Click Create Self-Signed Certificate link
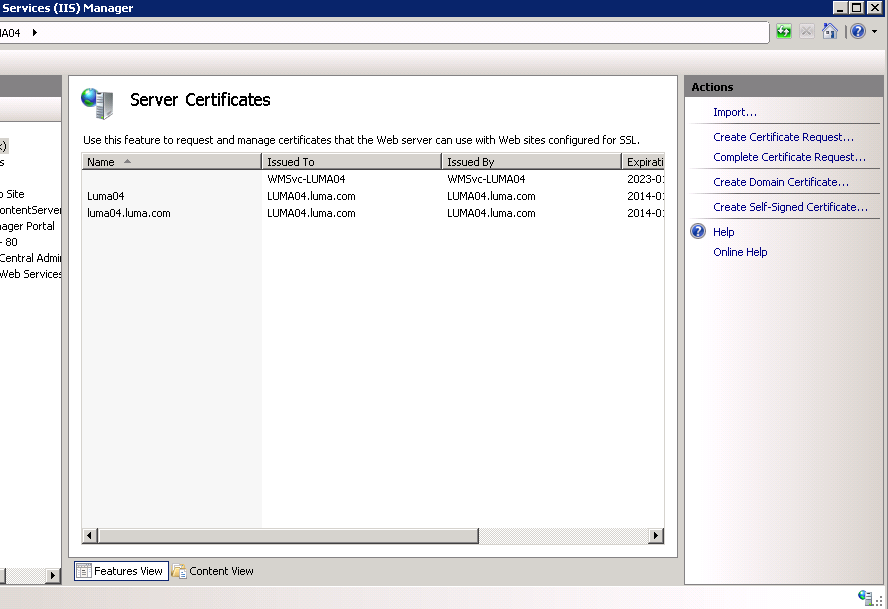 point(790,207)
